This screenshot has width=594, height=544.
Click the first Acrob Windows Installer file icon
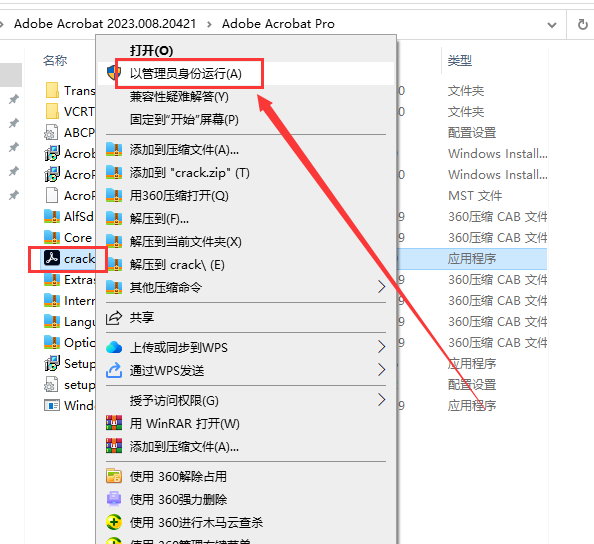click(52, 153)
